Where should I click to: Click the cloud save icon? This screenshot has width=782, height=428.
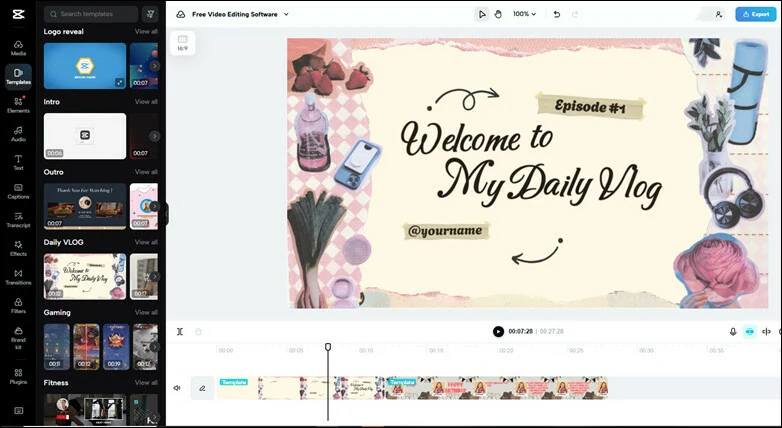(x=181, y=14)
